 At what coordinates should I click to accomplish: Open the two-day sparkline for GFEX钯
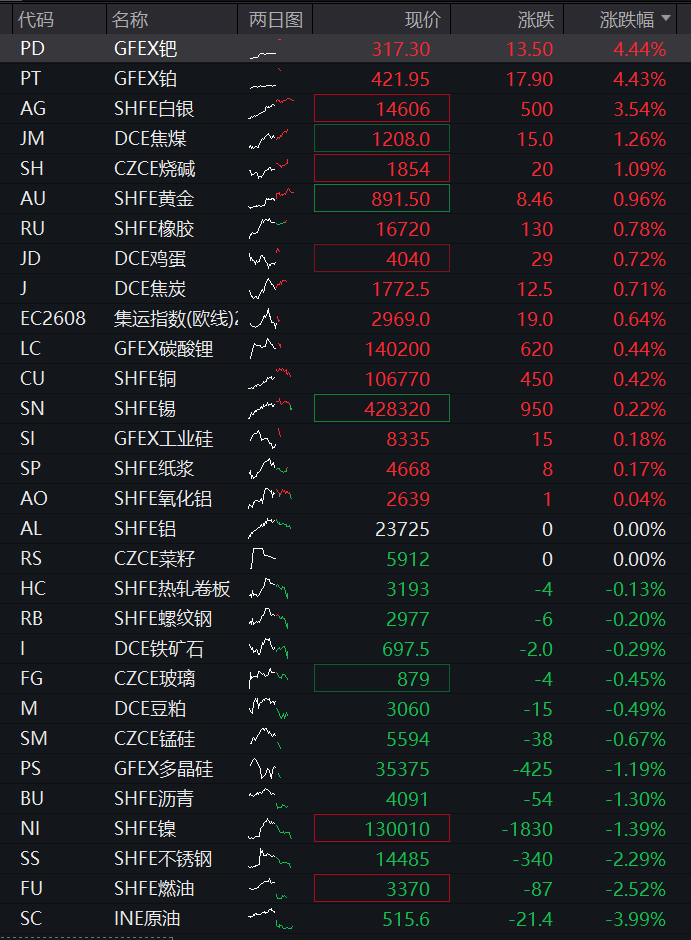266,49
